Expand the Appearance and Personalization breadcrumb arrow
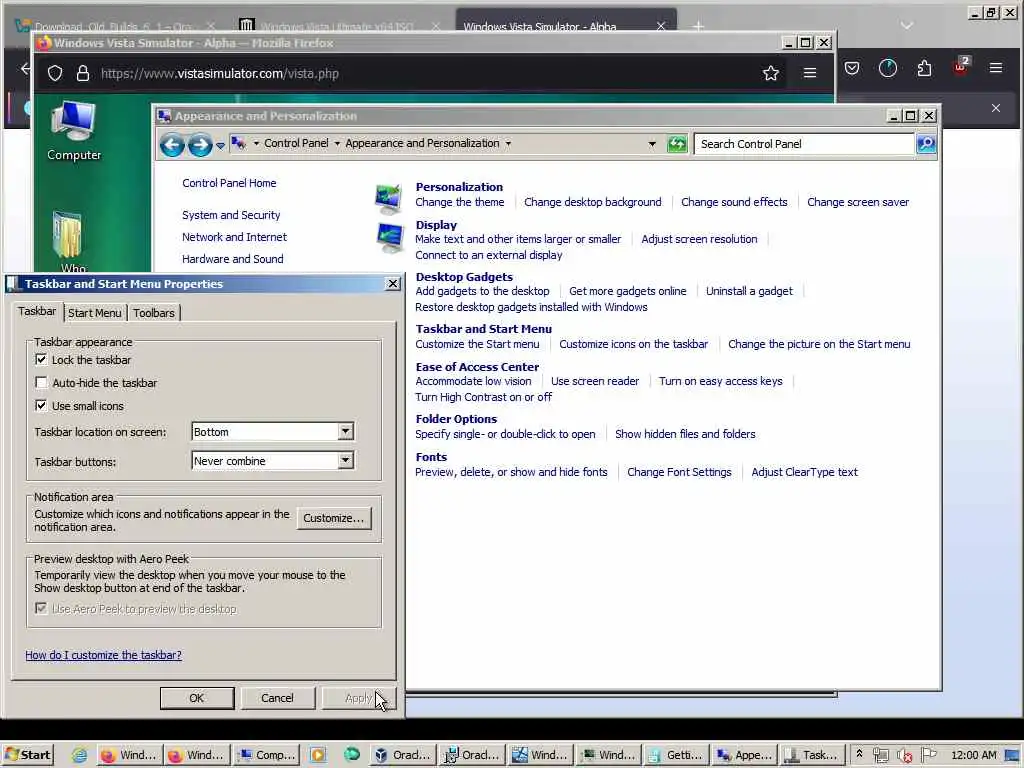Screen dimensions: 1024x768 click(x=508, y=144)
